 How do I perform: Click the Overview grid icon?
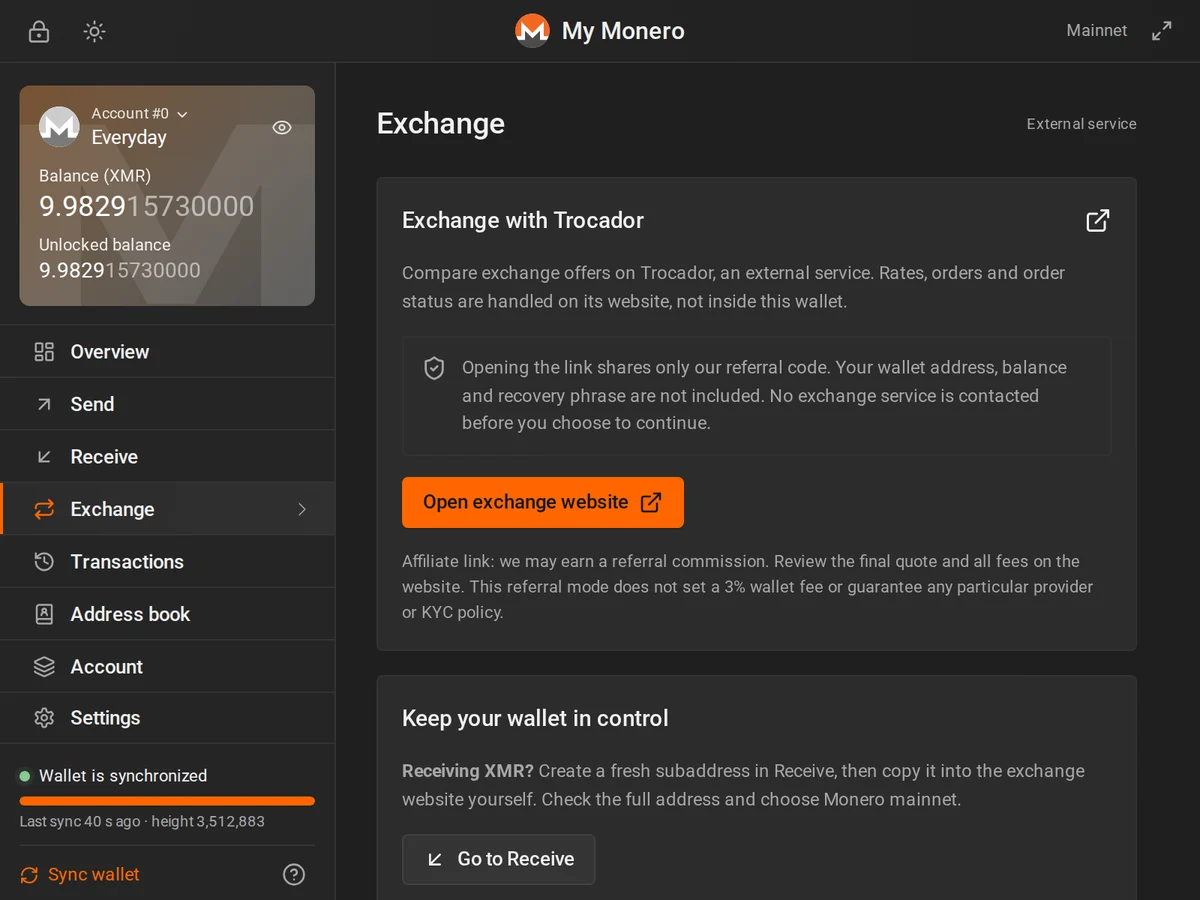(x=44, y=352)
